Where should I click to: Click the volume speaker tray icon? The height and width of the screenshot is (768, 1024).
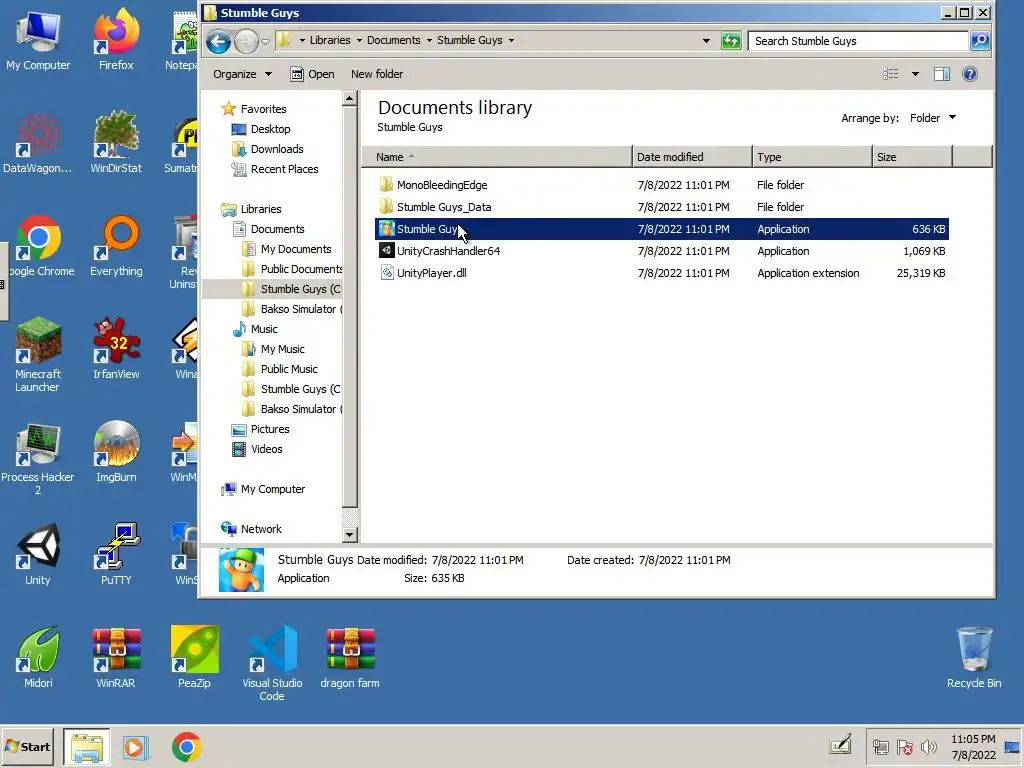[929, 746]
